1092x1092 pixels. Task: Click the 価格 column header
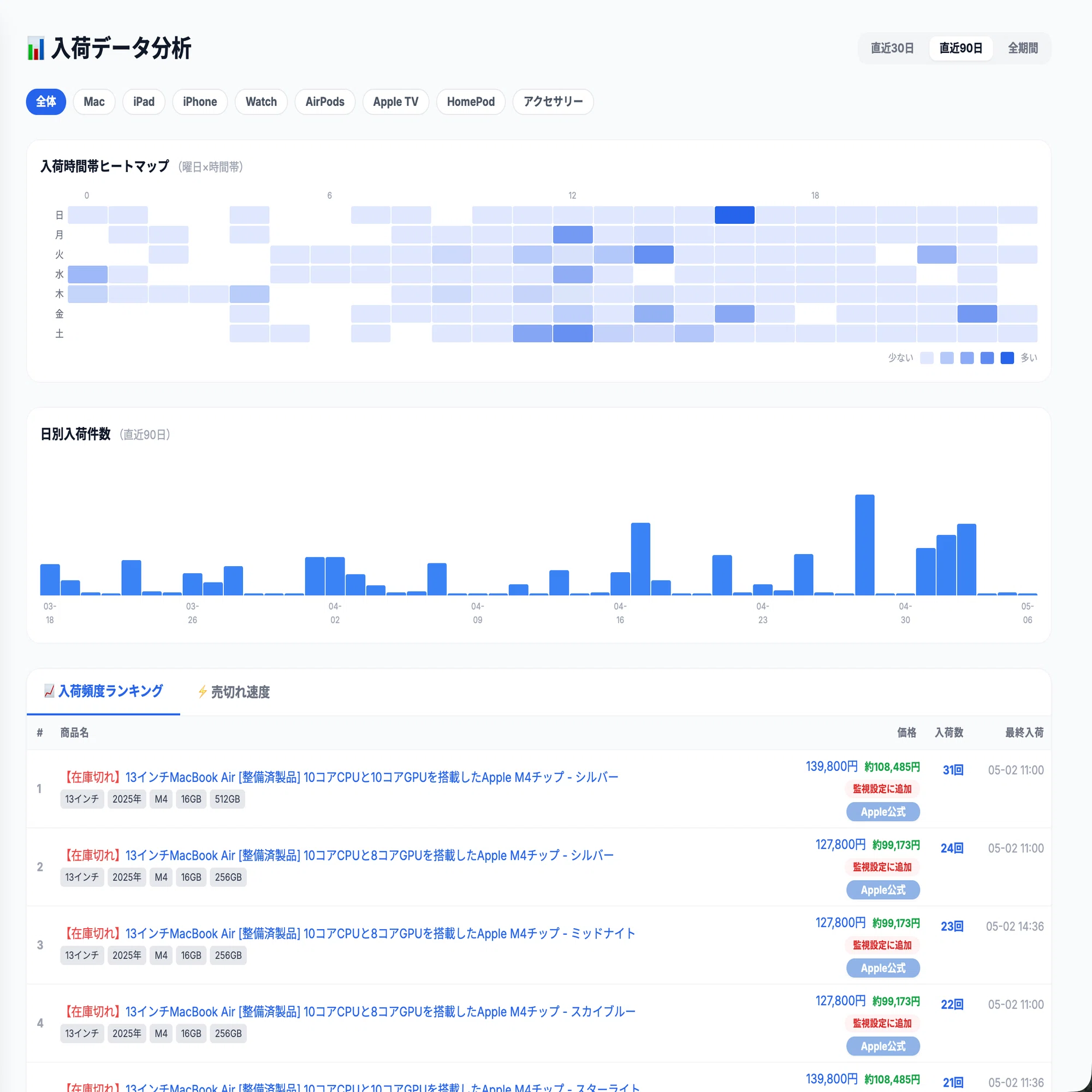[x=906, y=733]
